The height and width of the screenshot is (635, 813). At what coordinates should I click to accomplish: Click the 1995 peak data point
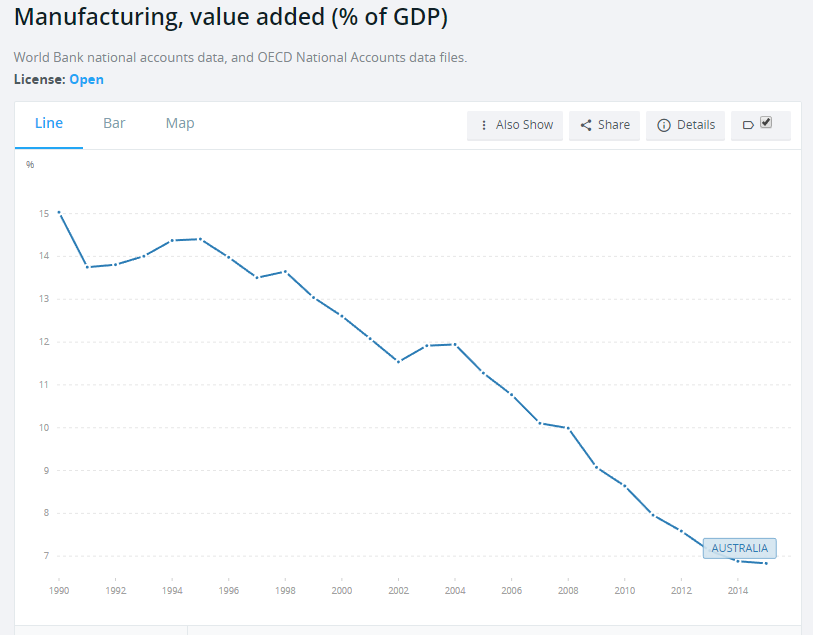click(200, 239)
